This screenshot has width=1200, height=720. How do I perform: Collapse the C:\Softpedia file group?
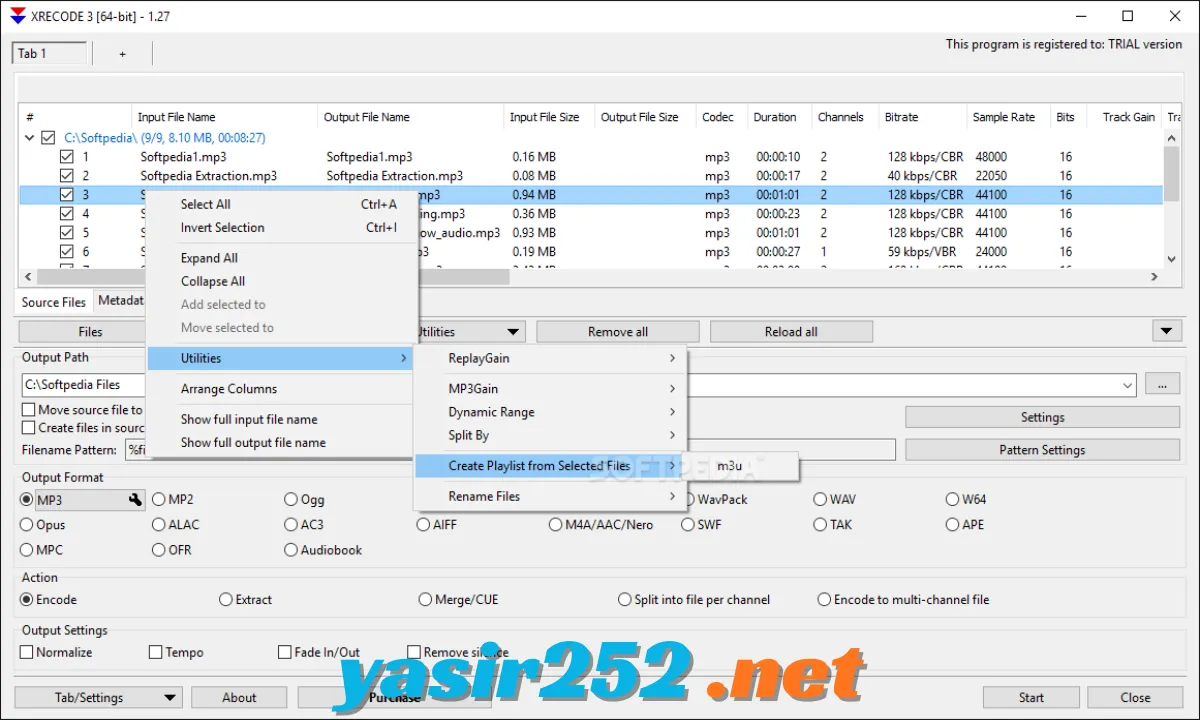(x=30, y=138)
